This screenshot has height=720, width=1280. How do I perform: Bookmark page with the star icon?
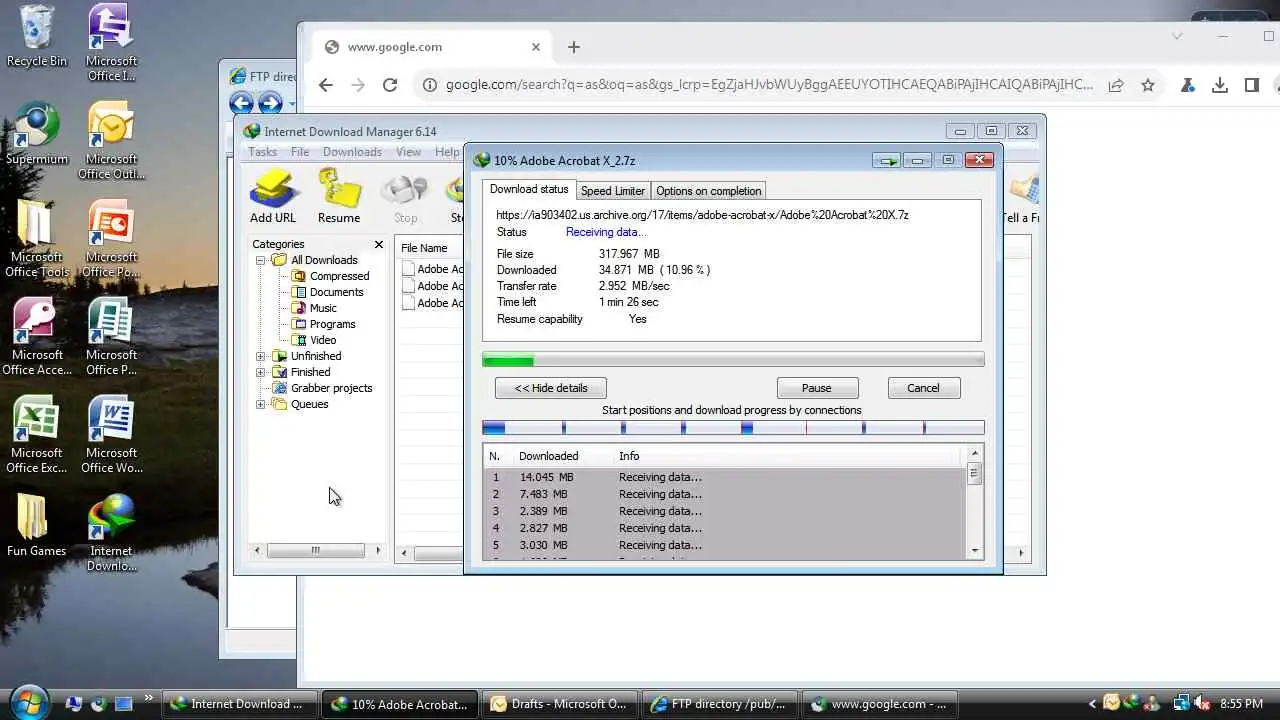[x=1148, y=85]
